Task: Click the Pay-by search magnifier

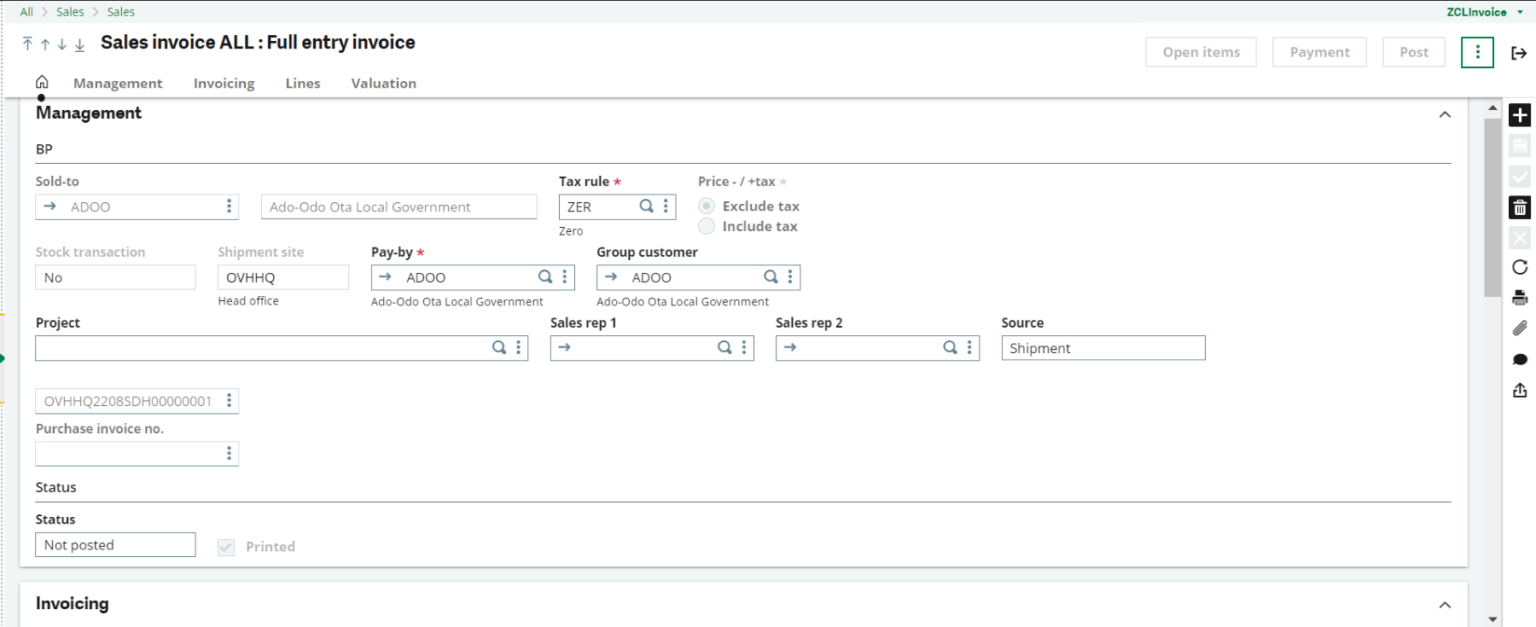Action: [x=545, y=277]
